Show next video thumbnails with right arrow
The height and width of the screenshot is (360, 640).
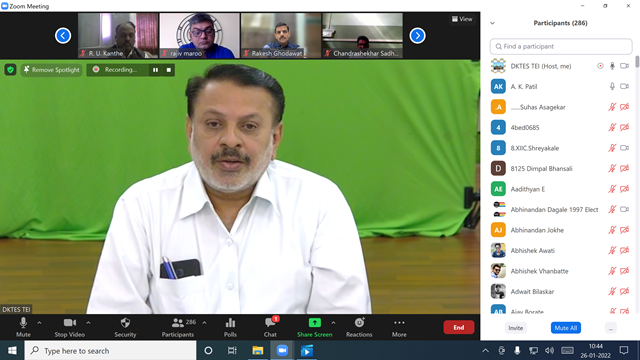pos(417,36)
